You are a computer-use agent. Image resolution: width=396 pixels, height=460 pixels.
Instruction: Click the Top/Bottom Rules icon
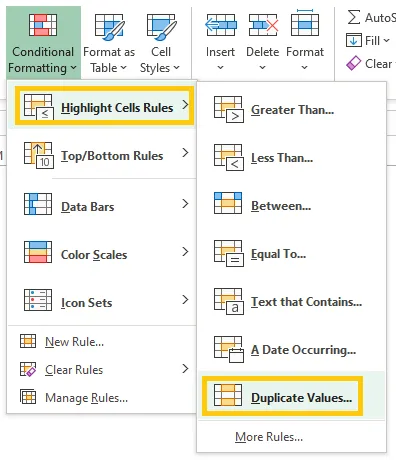pyautogui.click(x=39, y=155)
